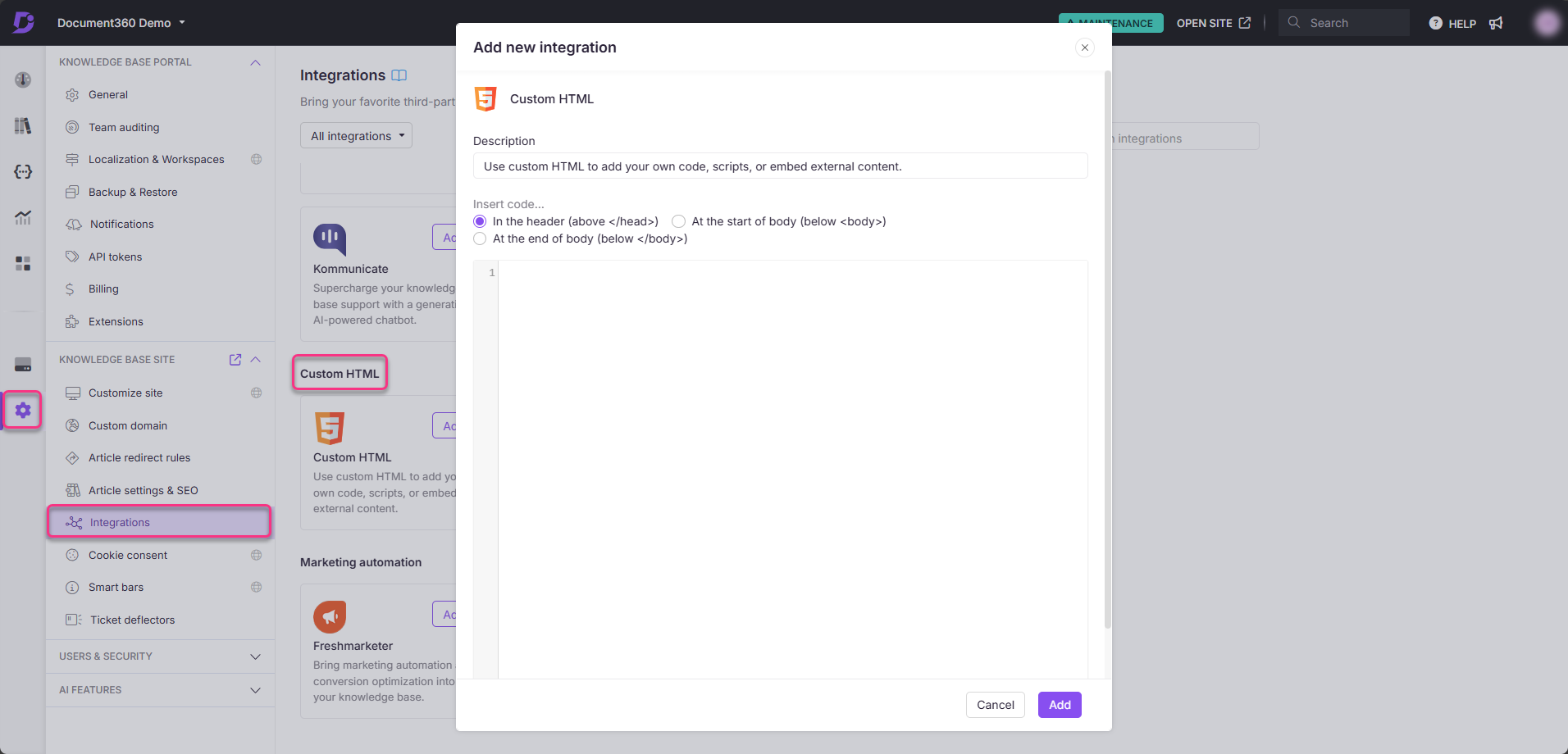Open the All integrations dropdown
The image size is (1568, 754).
[x=355, y=135]
